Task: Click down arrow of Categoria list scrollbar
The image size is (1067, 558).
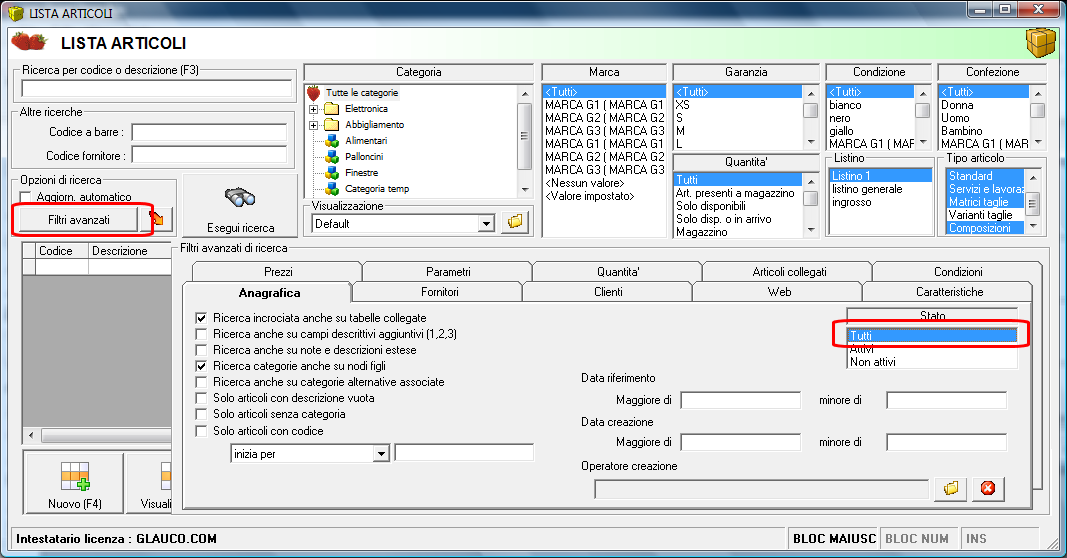Action: pyautogui.click(x=525, y=190)
